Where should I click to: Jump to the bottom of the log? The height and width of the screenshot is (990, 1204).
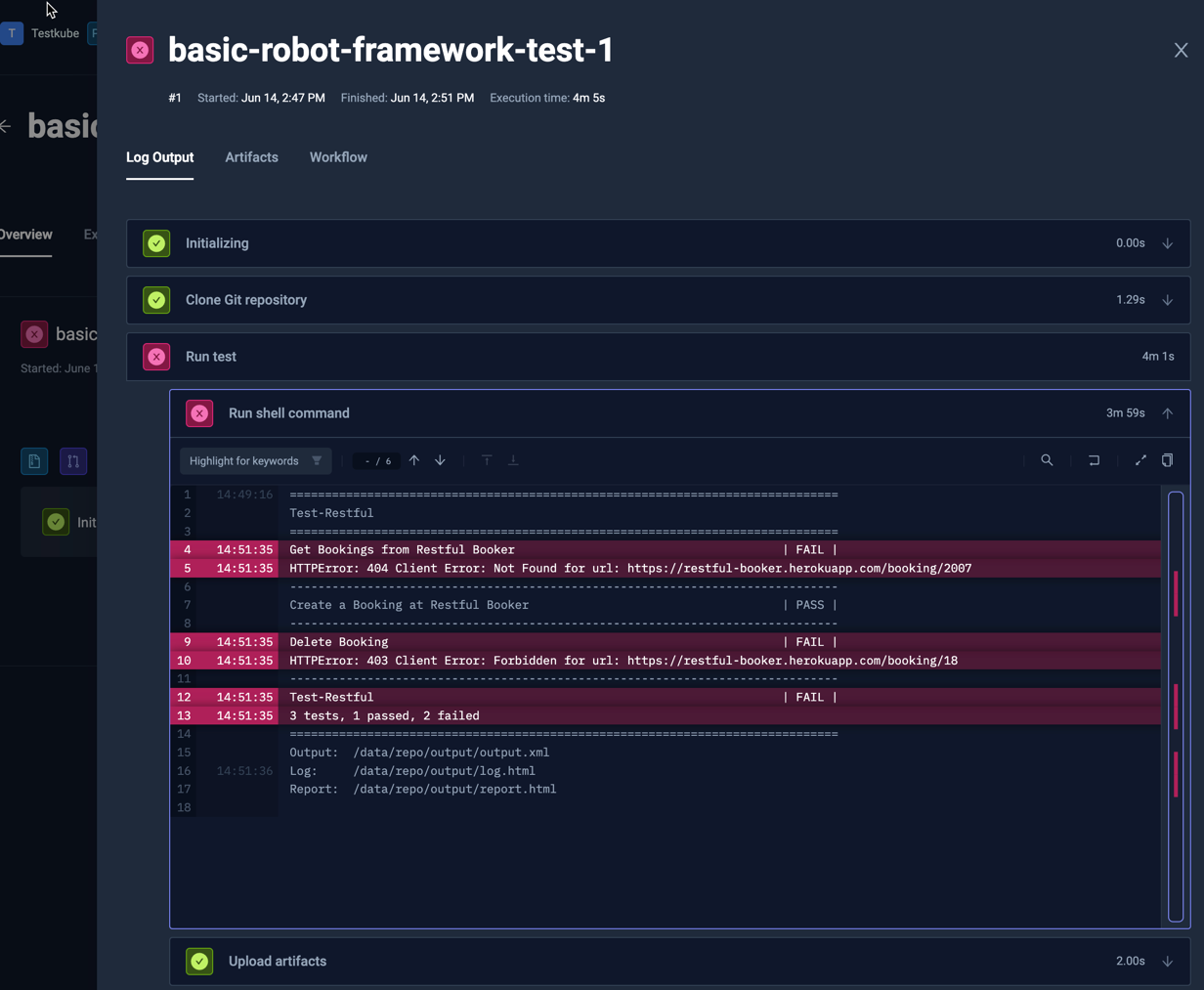pyautogui.click(x=513, y=460)
